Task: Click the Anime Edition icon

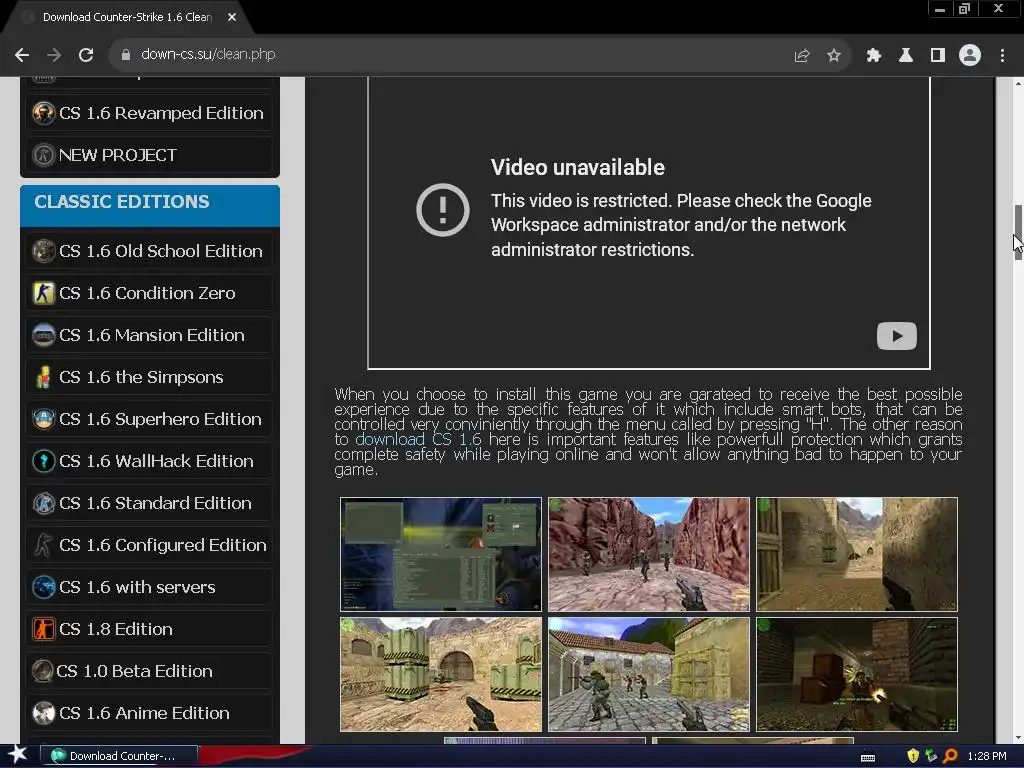Action: pos(43,712)
